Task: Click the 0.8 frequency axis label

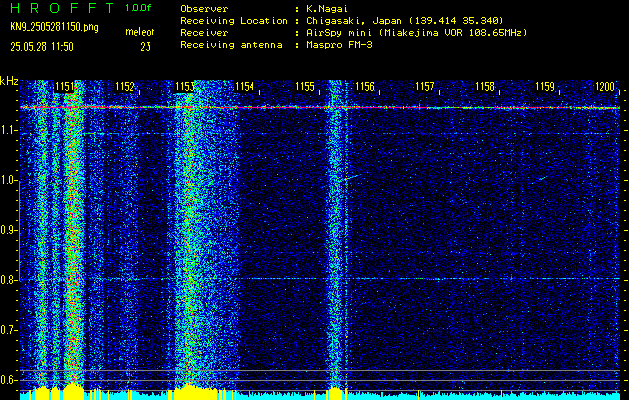Action: [9, 280]
